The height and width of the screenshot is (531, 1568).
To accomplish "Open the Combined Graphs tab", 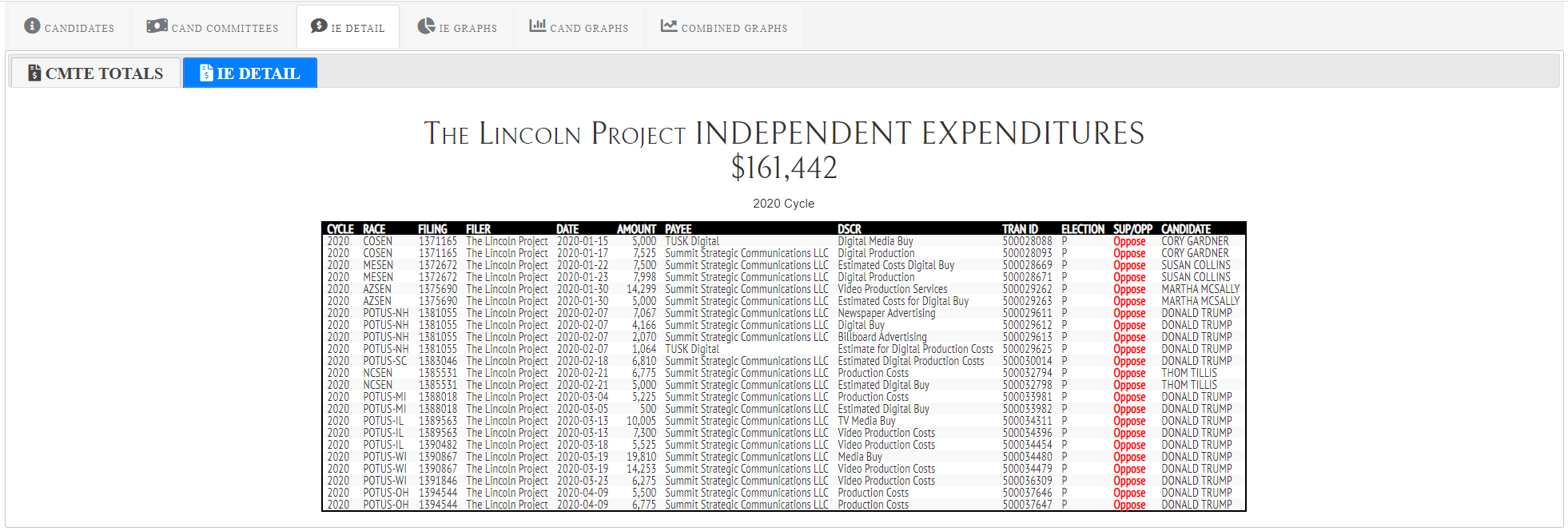I will [x=724, y=27].
